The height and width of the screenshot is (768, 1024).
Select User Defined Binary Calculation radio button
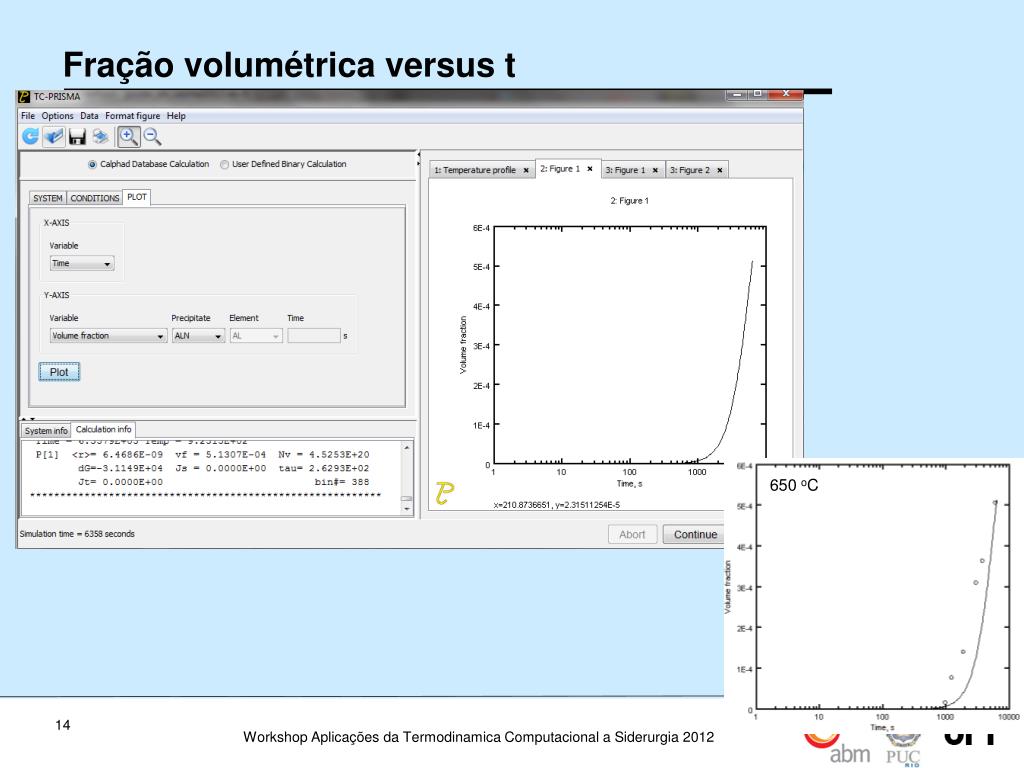(225, 165)
